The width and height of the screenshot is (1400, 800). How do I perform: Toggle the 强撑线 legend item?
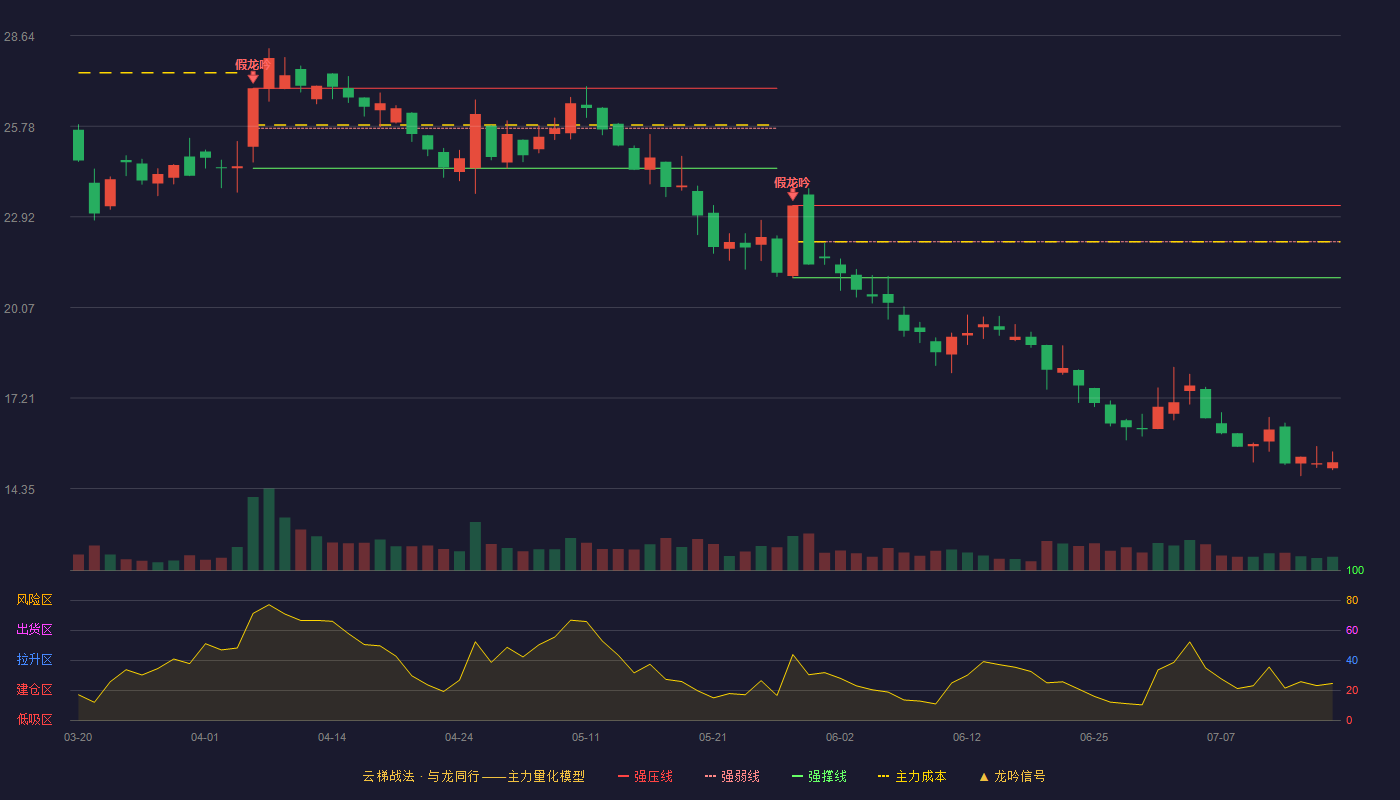point(819,776)
